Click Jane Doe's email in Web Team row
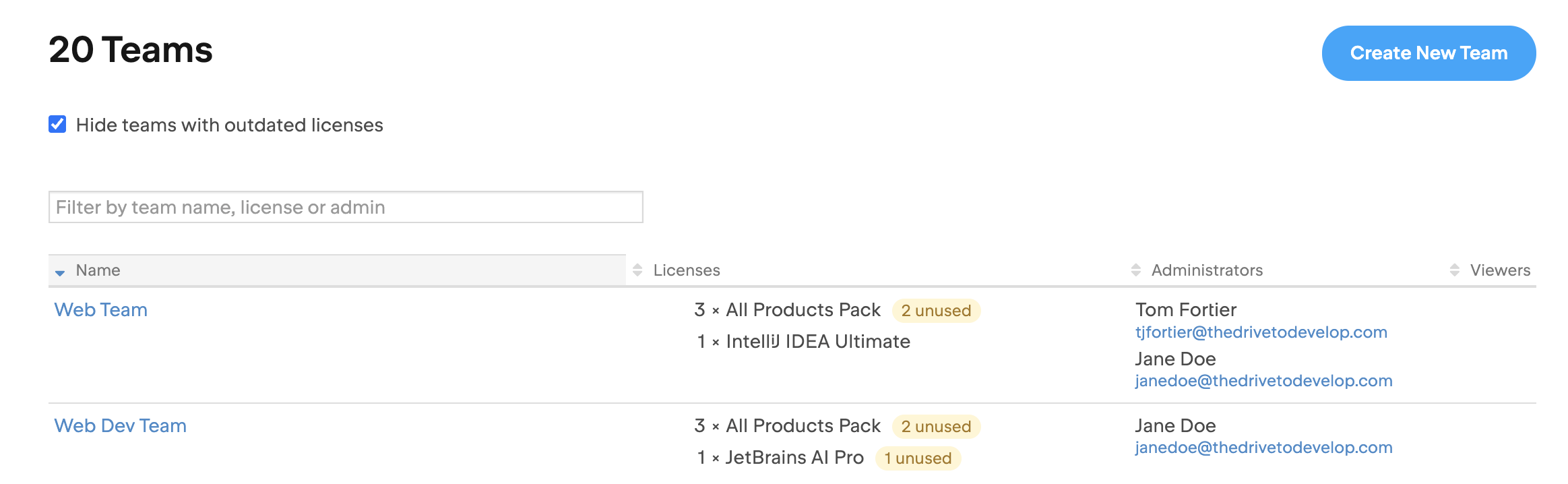Screen dimensions: 1568x484 click(x=1263, y=381)
